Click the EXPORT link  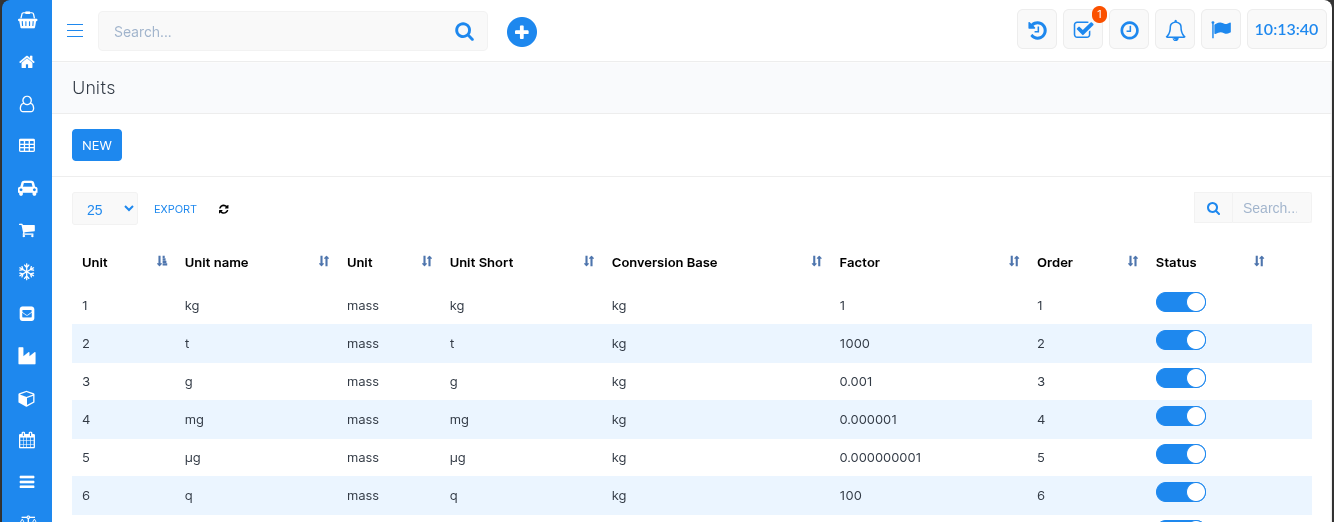coord(175,209)
